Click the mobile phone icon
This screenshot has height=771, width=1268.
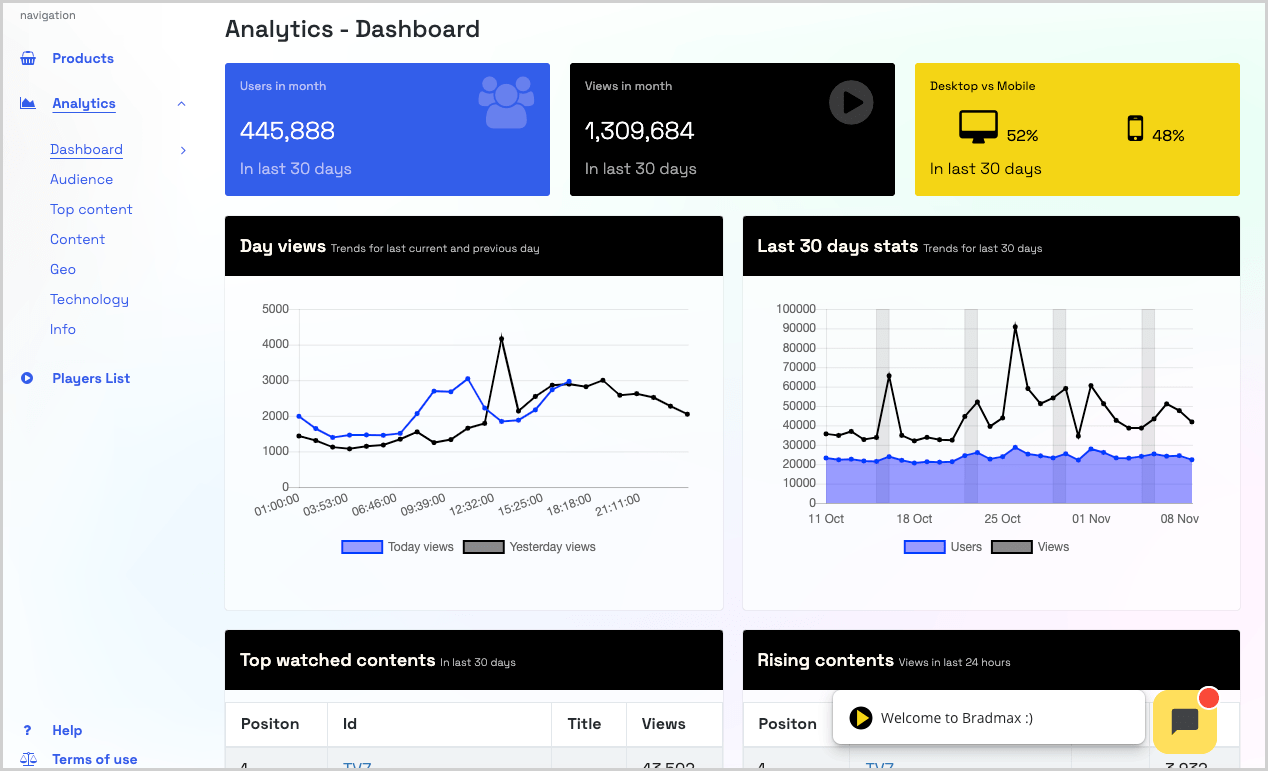1135,129
